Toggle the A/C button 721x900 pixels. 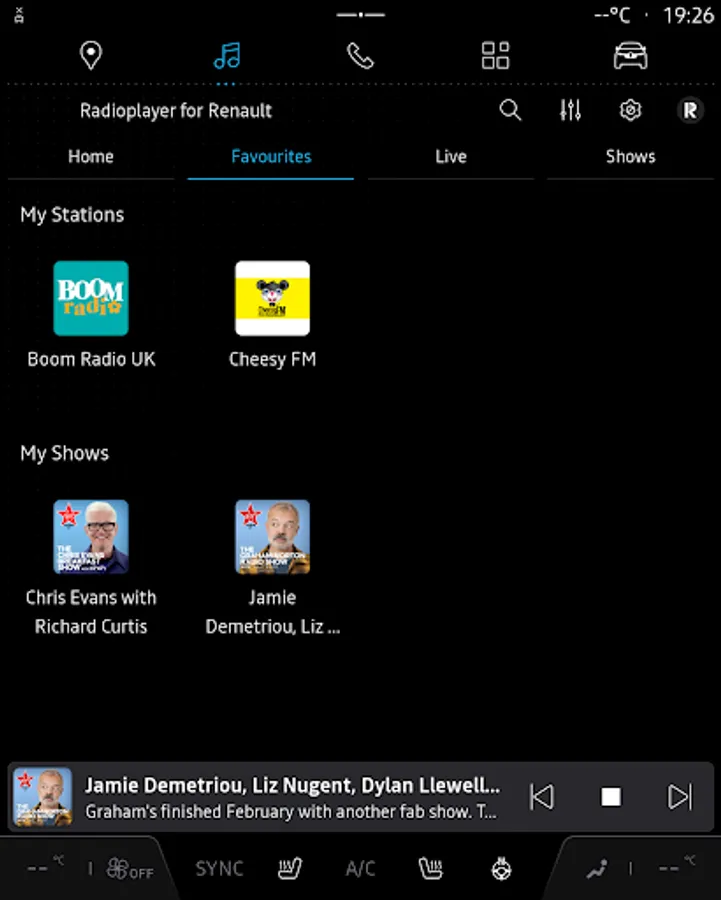tap(360, 868)
